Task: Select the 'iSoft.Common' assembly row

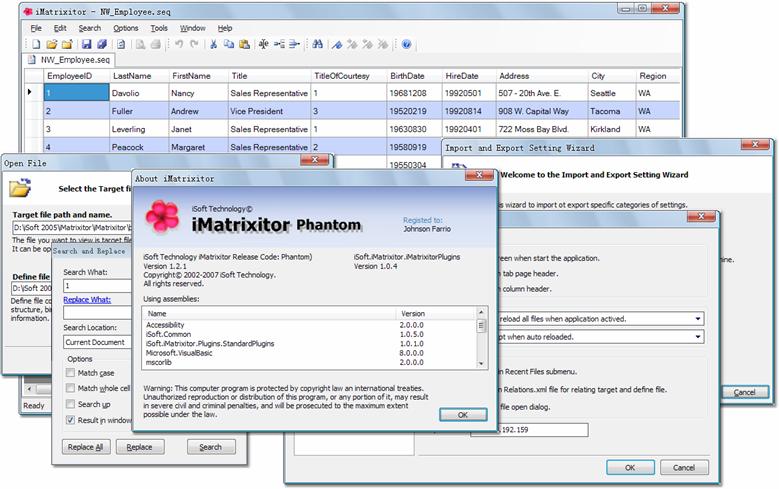Action: (309, 334)
